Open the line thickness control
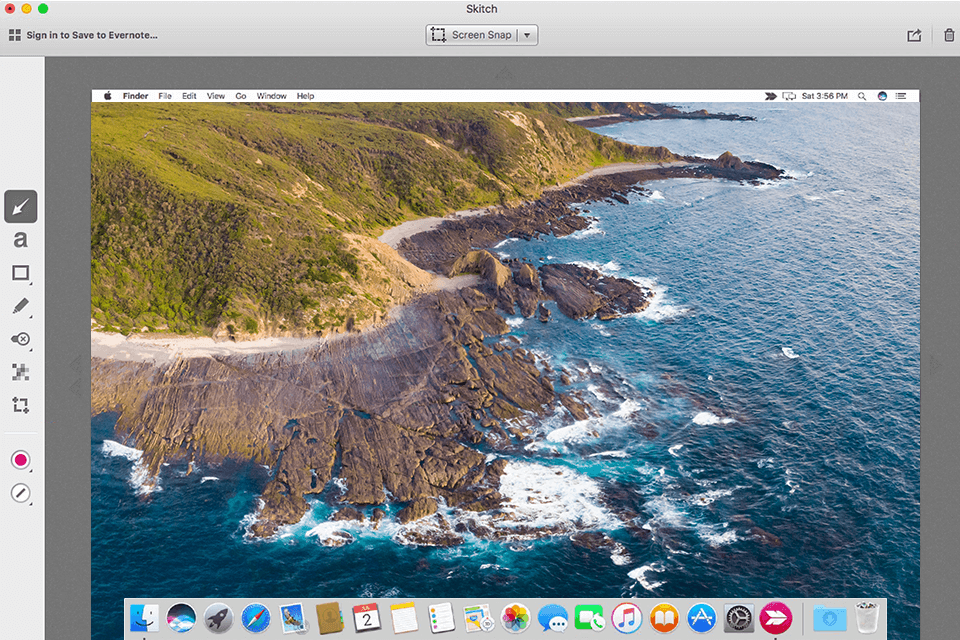The height and width of the screenshot is (640, 960). (20, 493)
